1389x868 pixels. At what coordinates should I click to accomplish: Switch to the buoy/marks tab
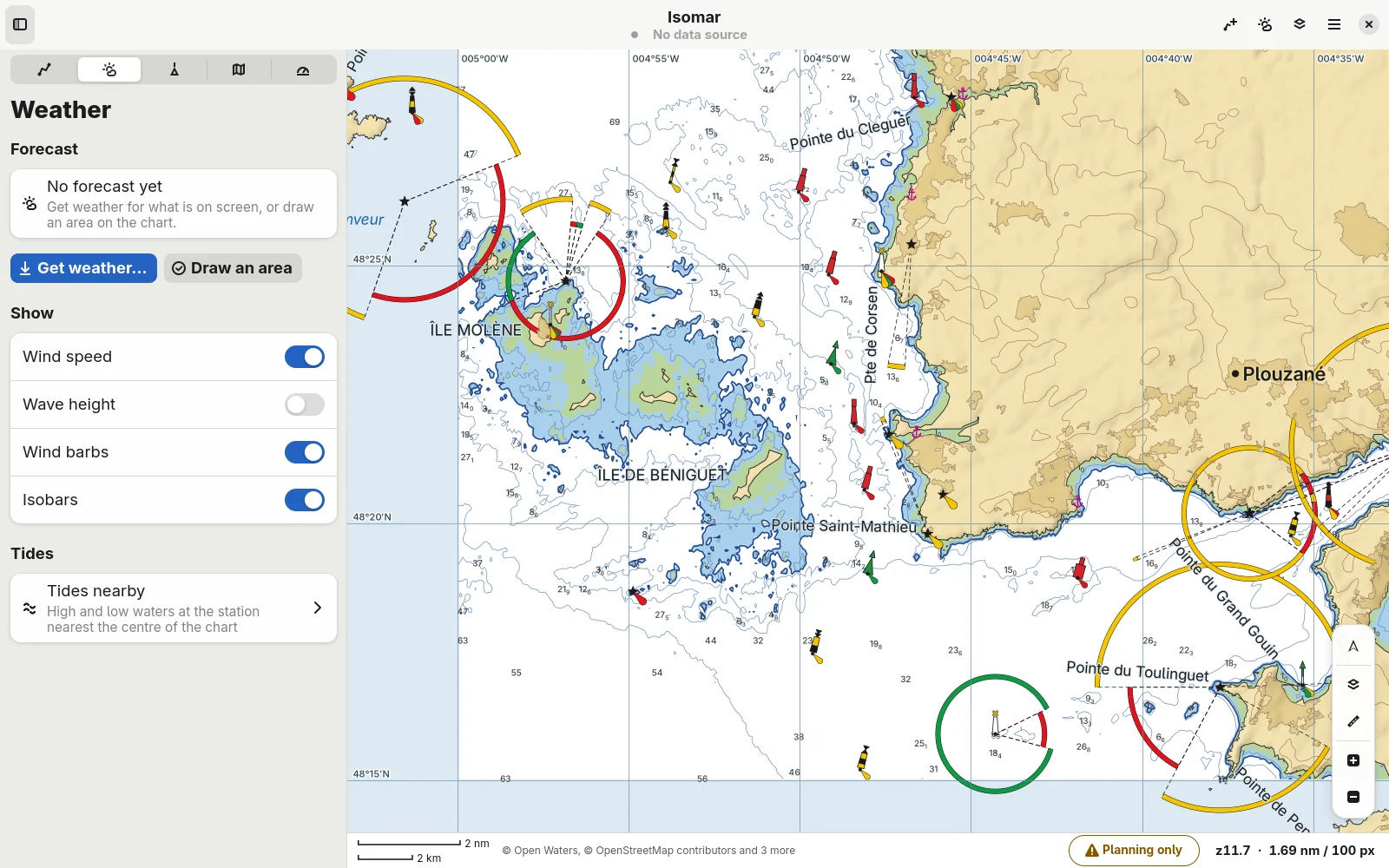pos(174,69)
